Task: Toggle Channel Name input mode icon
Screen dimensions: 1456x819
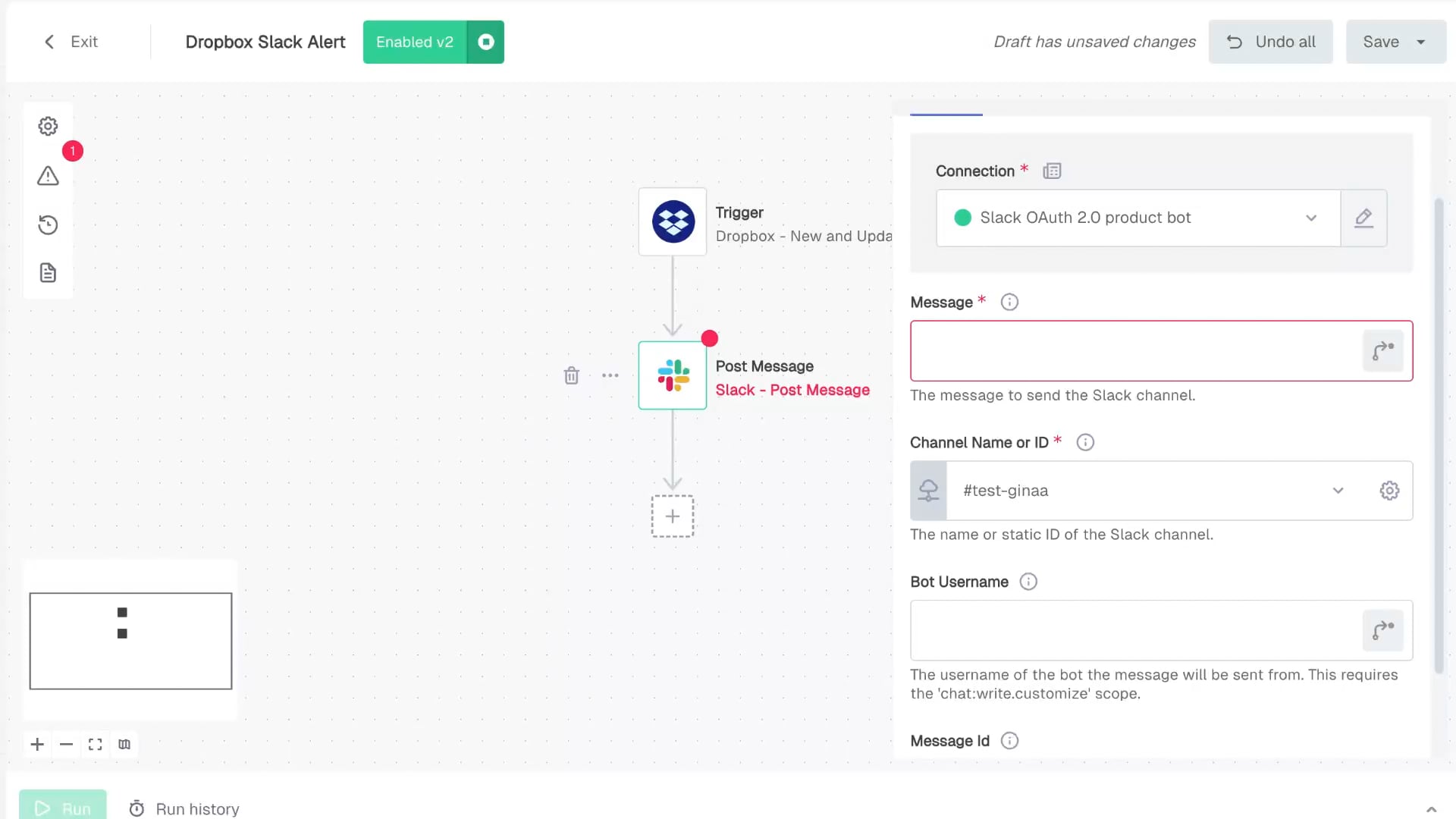Action: coord(929,491)
